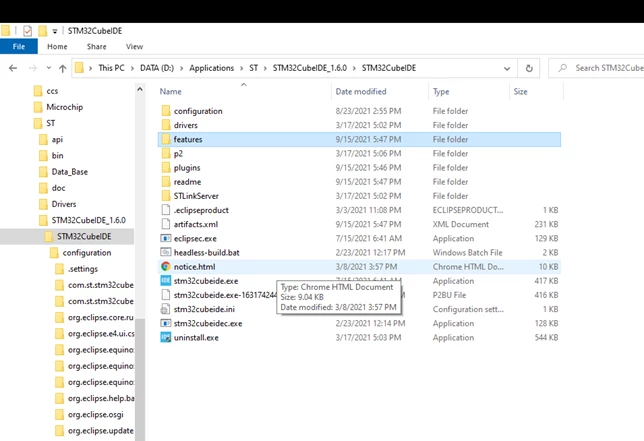The height and width of the screenshot is (441, 644).
Task: Click the Chrome icon beside notice.html
Action: (166, 266)
